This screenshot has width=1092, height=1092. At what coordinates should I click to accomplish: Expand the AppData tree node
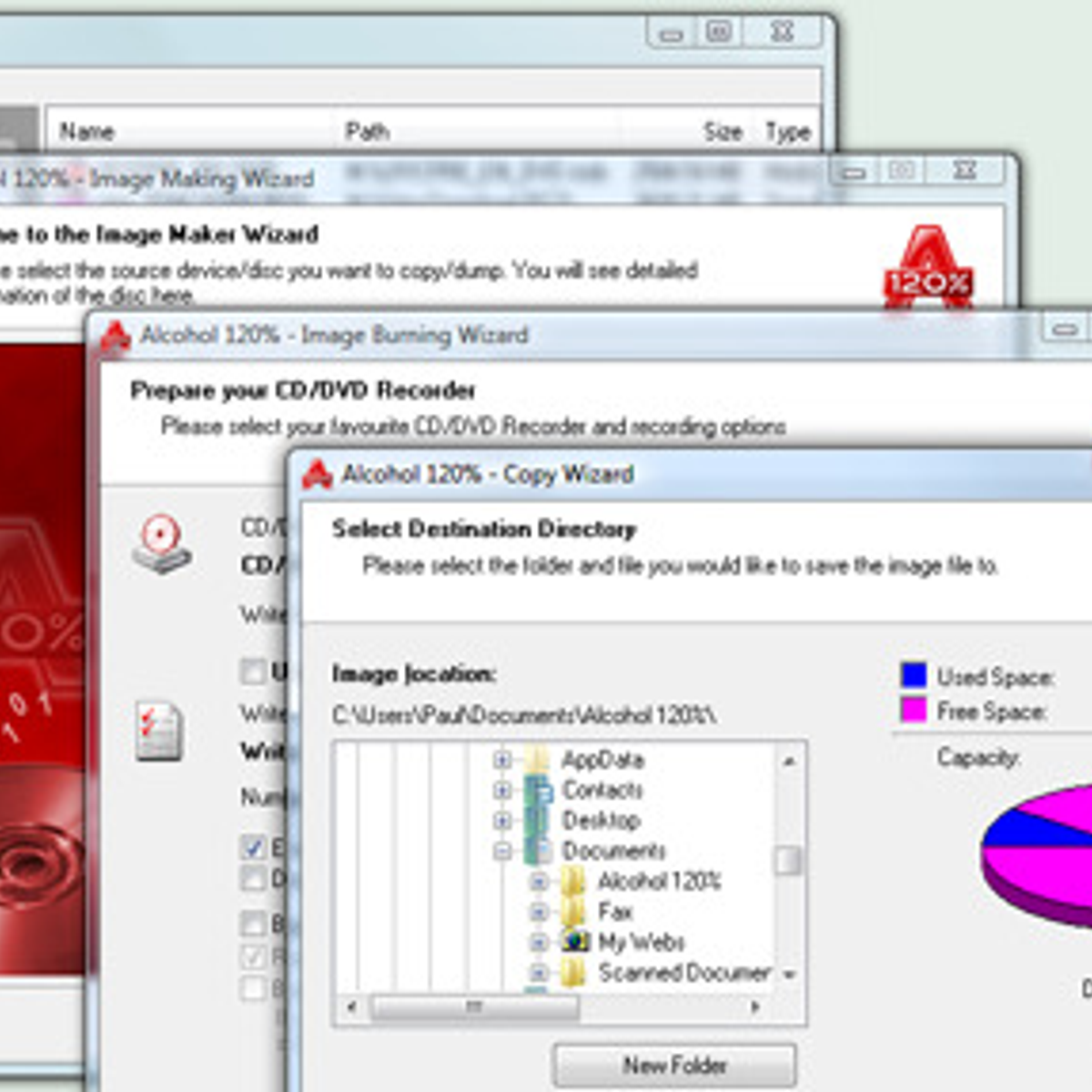(501, 759)
